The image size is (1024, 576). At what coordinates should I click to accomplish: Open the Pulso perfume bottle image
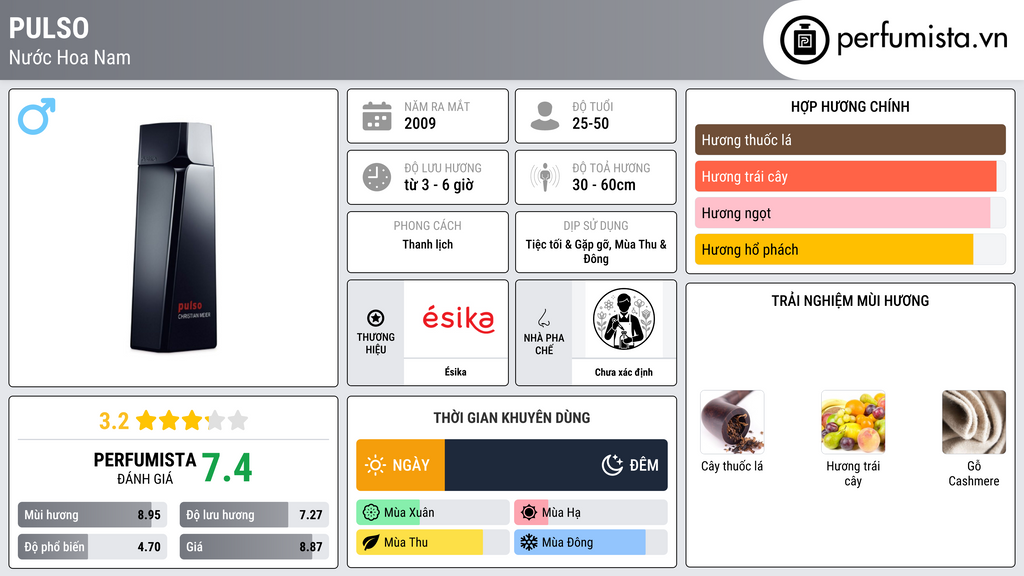click(174, 237)
